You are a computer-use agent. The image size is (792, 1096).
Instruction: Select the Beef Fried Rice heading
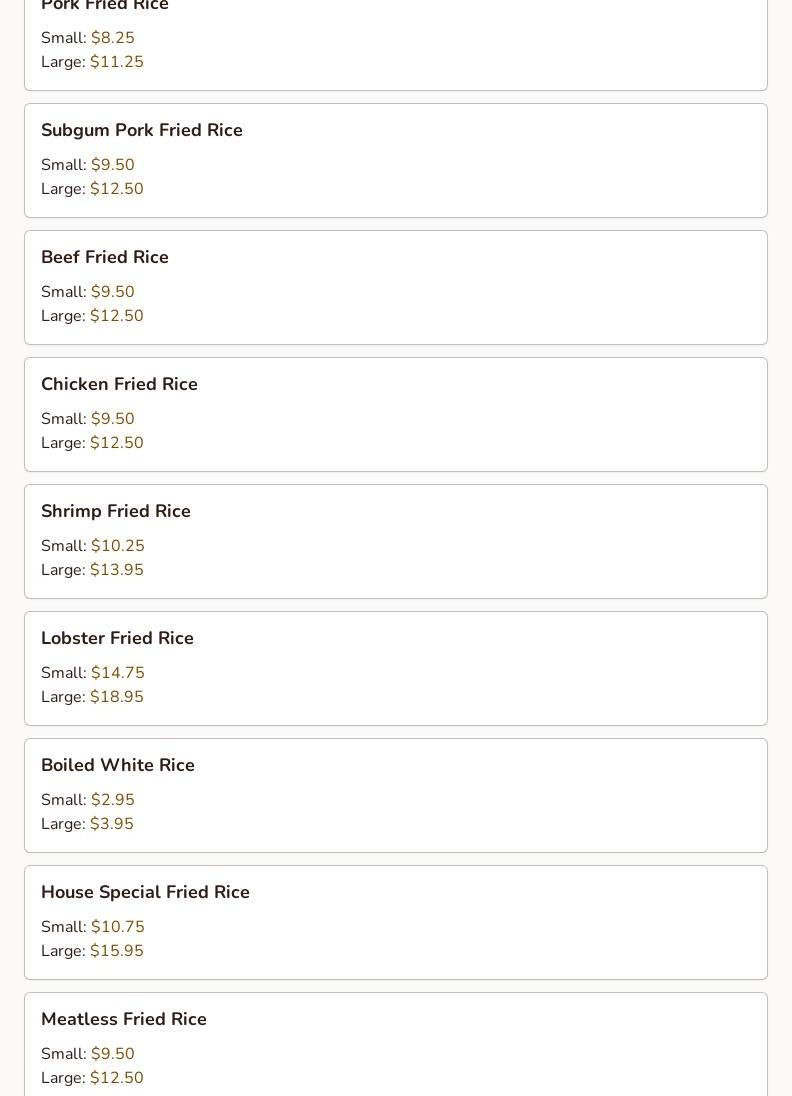(x=104, y=257)
